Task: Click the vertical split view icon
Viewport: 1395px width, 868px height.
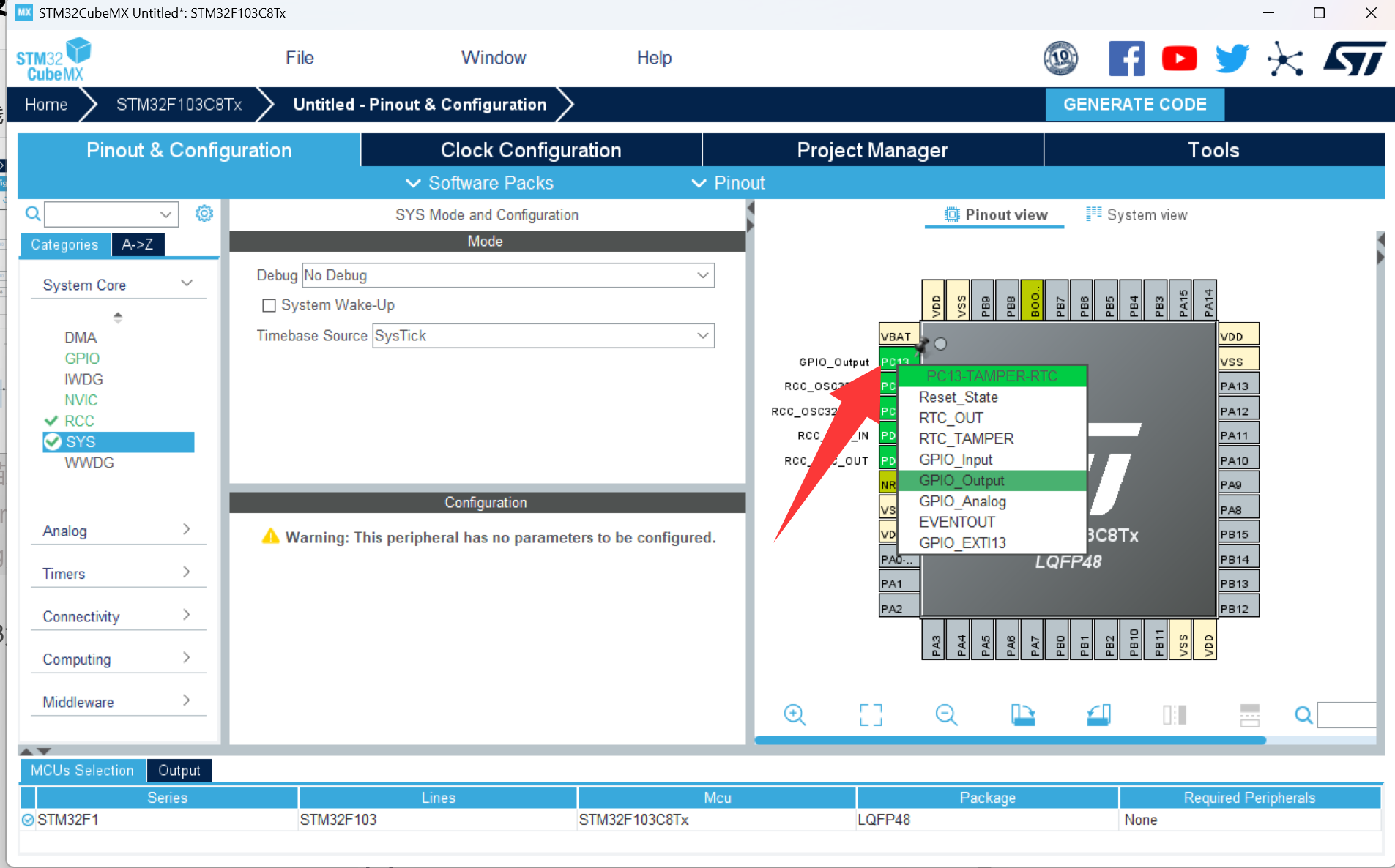Action: point(1175,714)
